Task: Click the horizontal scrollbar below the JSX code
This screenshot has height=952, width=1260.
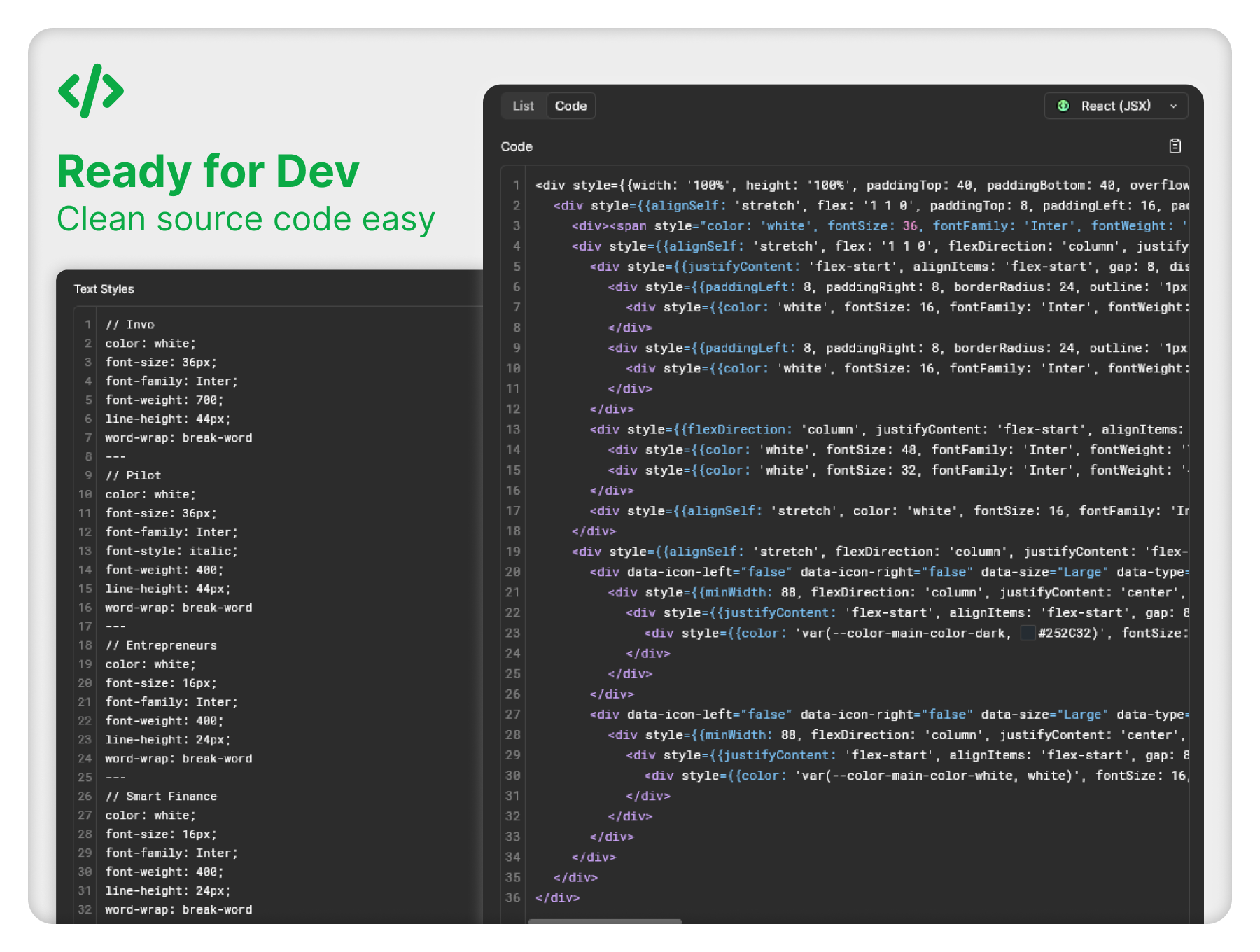Action: coord(605,921)
